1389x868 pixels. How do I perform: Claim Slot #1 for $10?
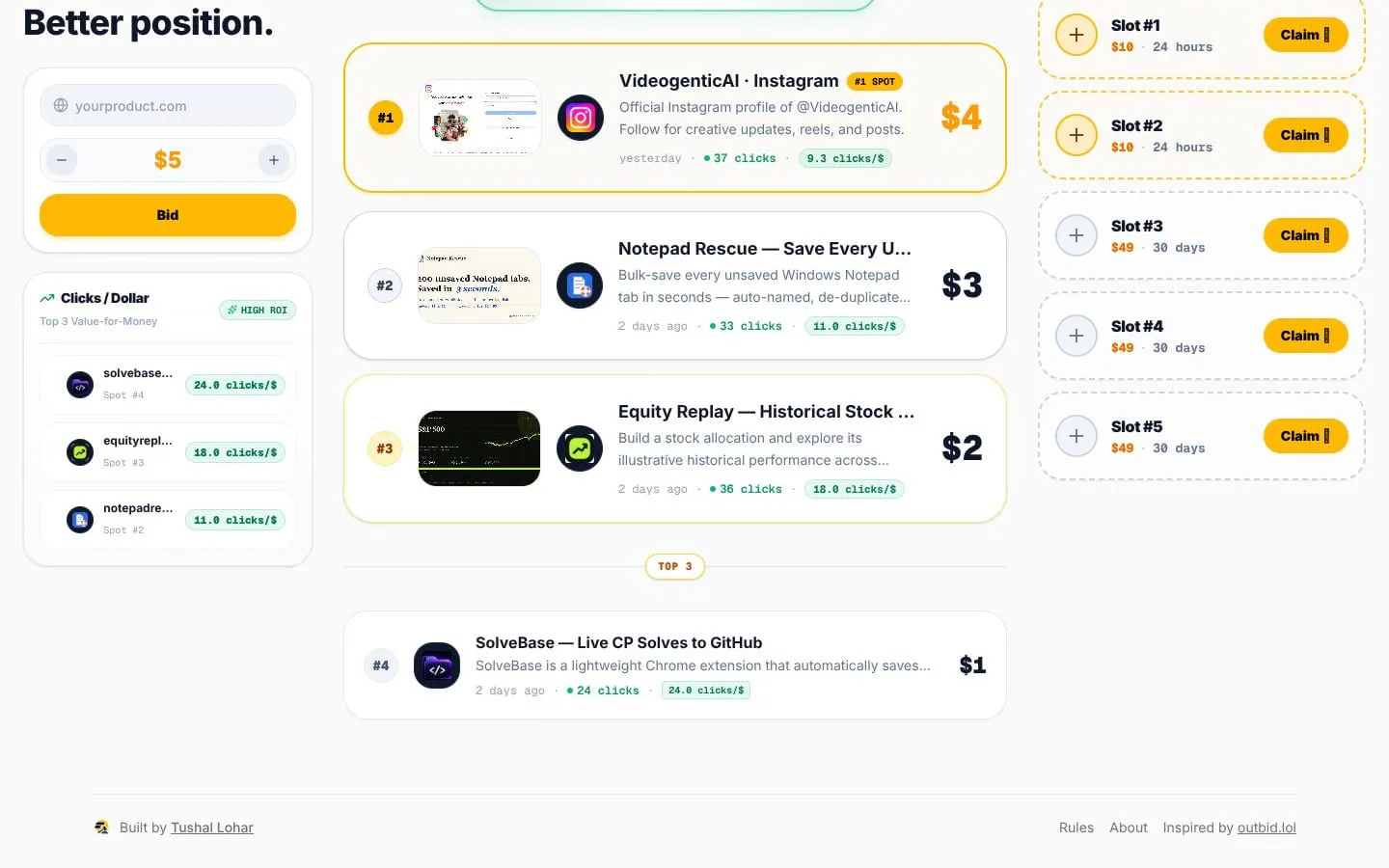1305,35
